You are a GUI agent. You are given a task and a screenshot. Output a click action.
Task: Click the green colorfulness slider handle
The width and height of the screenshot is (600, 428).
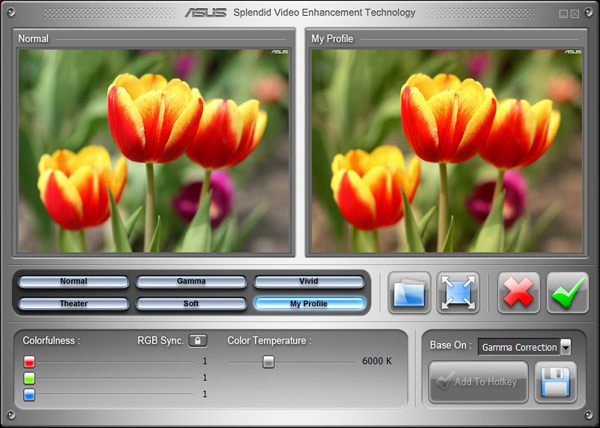[29, 378]
